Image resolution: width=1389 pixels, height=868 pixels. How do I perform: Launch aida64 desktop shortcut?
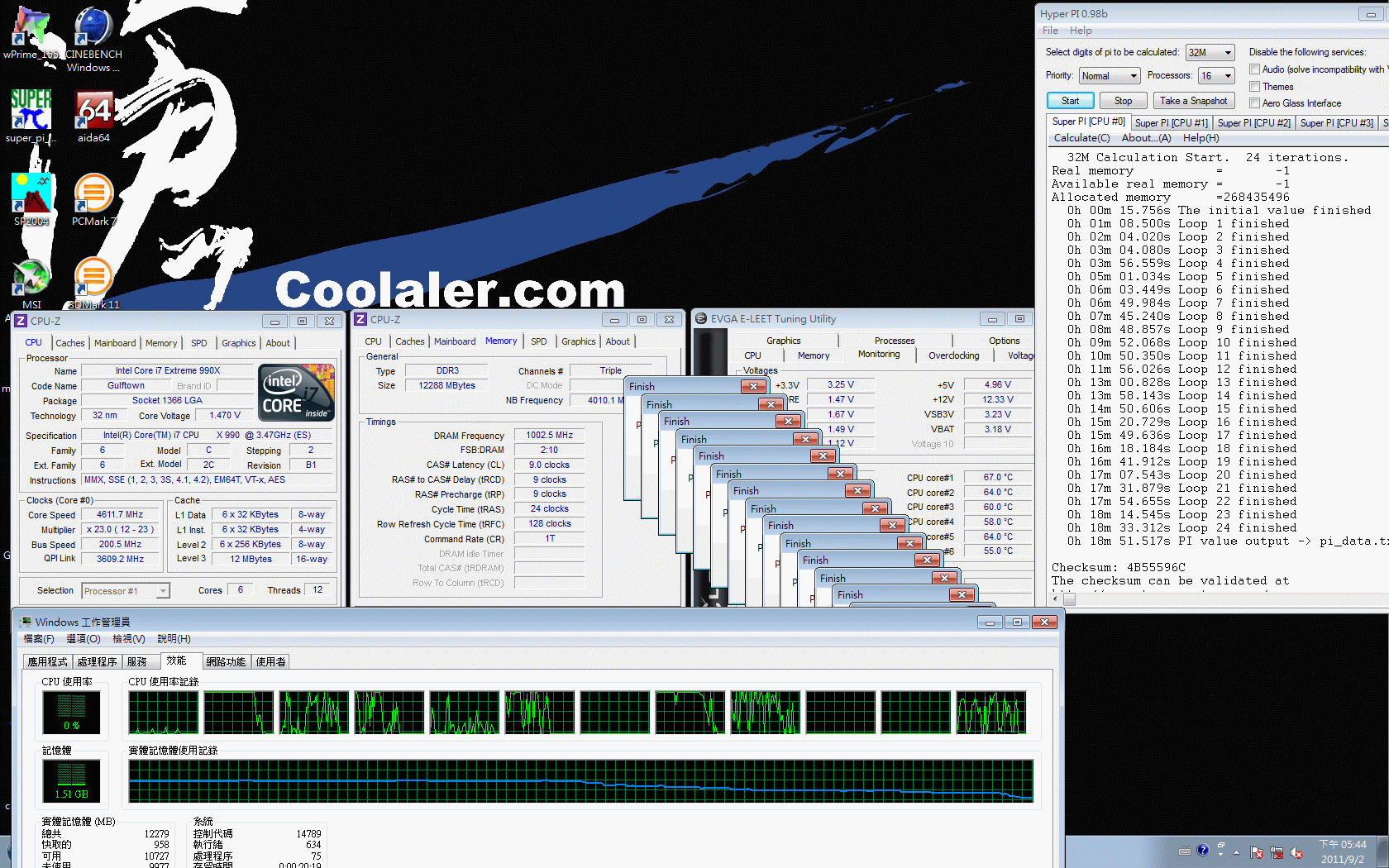pos(93,116)
